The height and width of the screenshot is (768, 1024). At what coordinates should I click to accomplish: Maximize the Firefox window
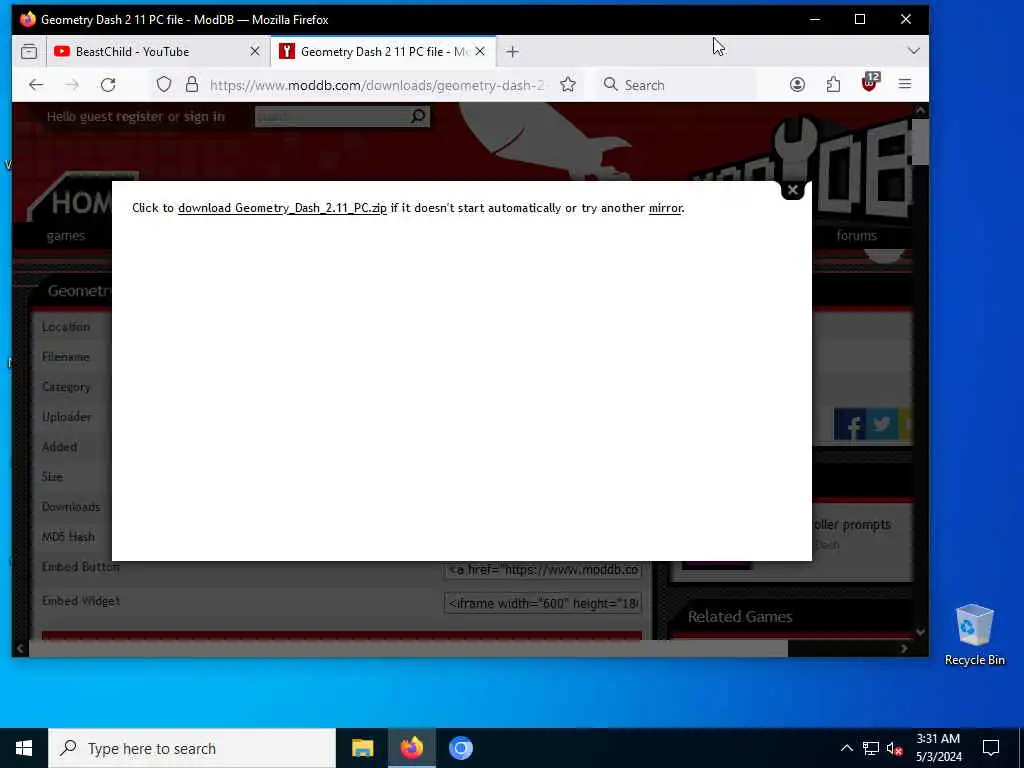pos(860,19)
